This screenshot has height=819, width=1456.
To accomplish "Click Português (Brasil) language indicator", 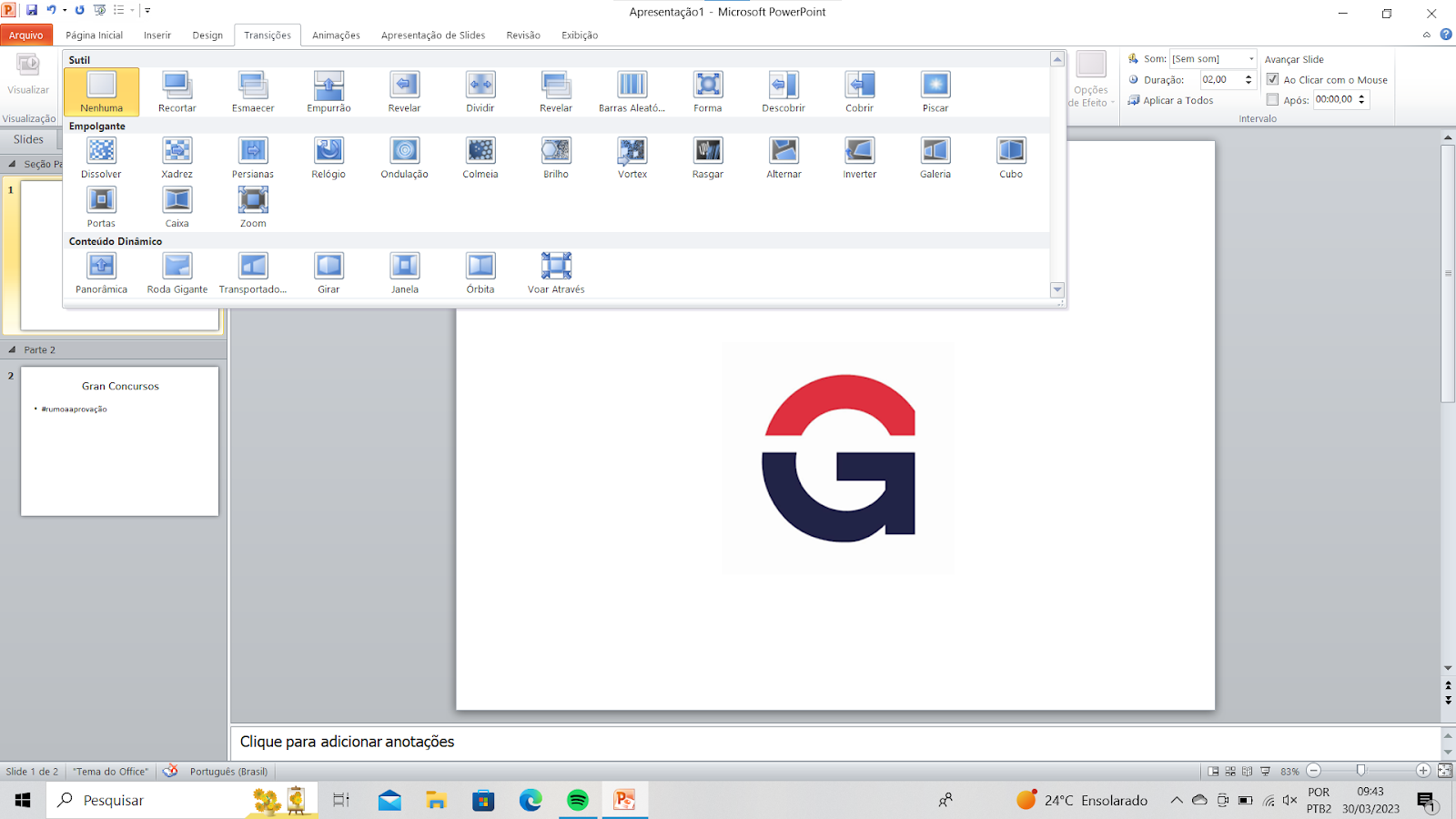I will [x=228, y=771].
